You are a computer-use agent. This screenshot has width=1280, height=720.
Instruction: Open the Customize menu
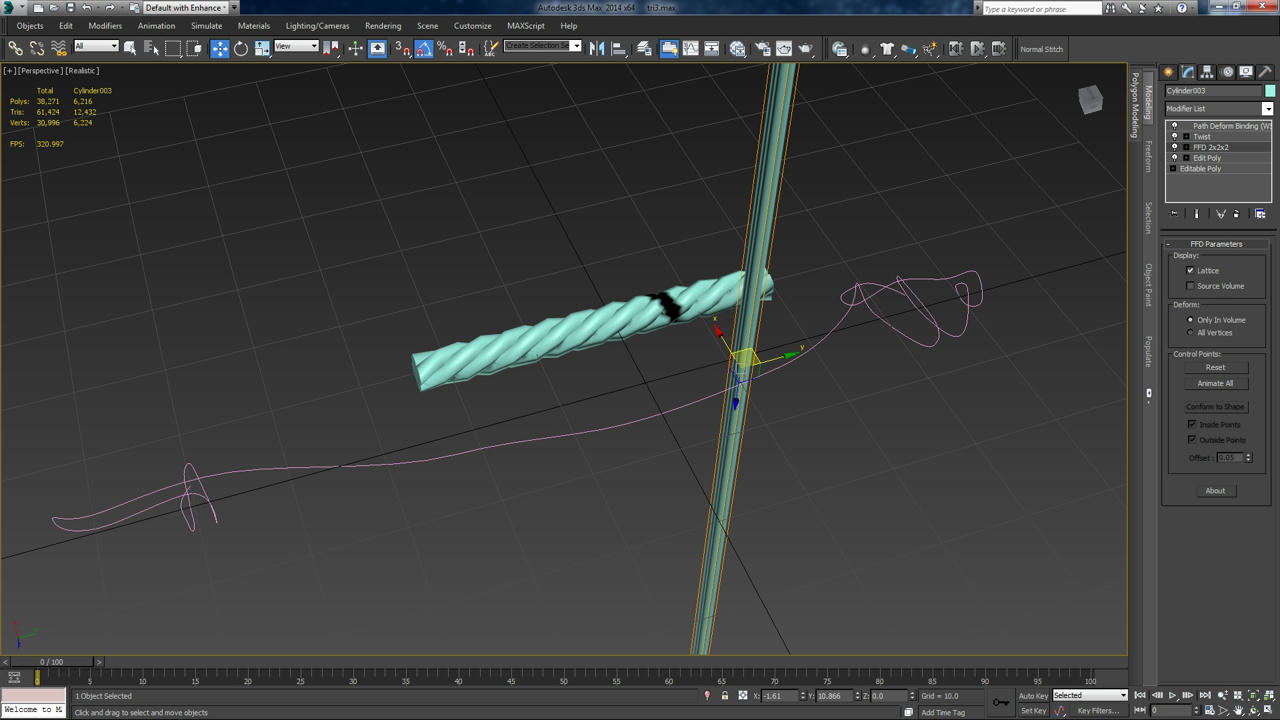click(x=472, y=26)
